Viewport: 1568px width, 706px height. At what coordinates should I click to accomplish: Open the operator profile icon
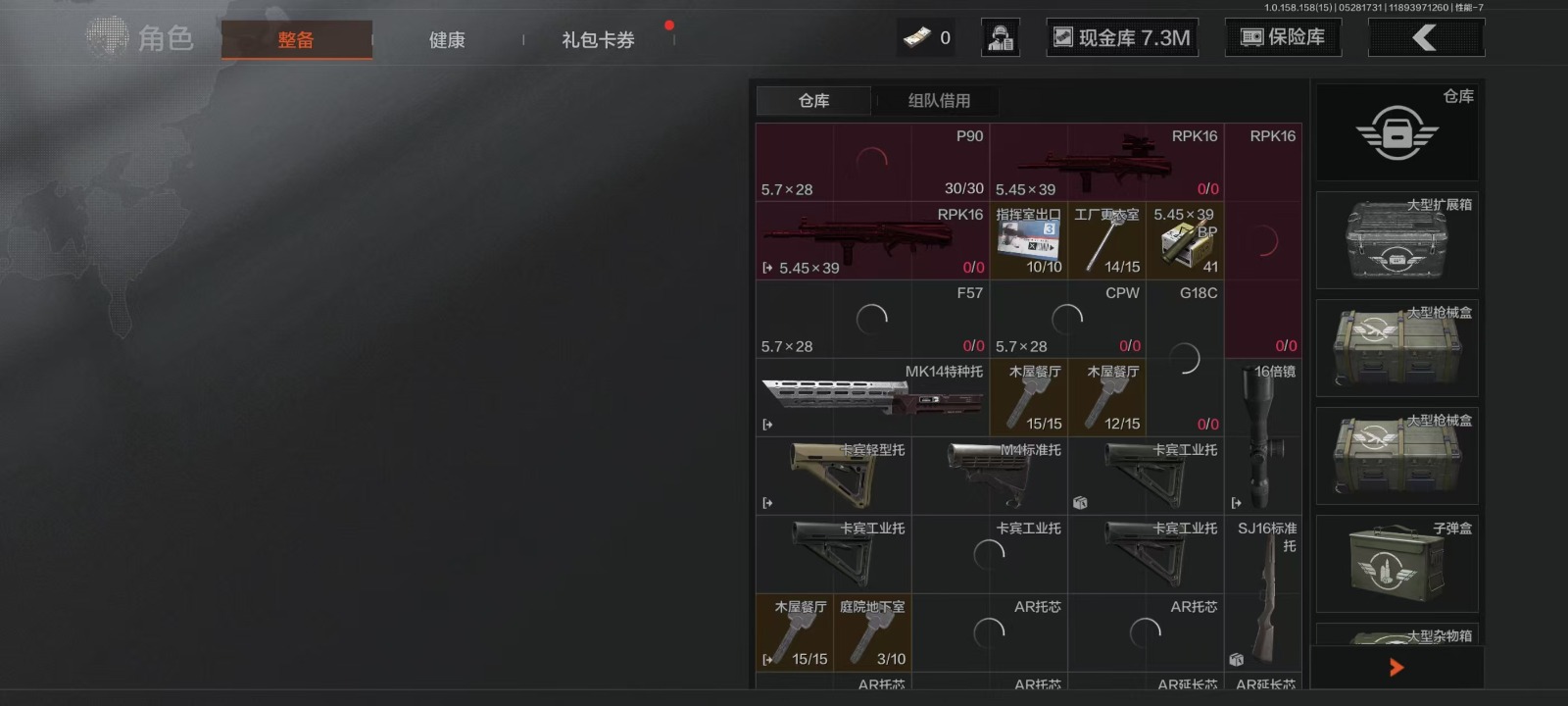1001,38
